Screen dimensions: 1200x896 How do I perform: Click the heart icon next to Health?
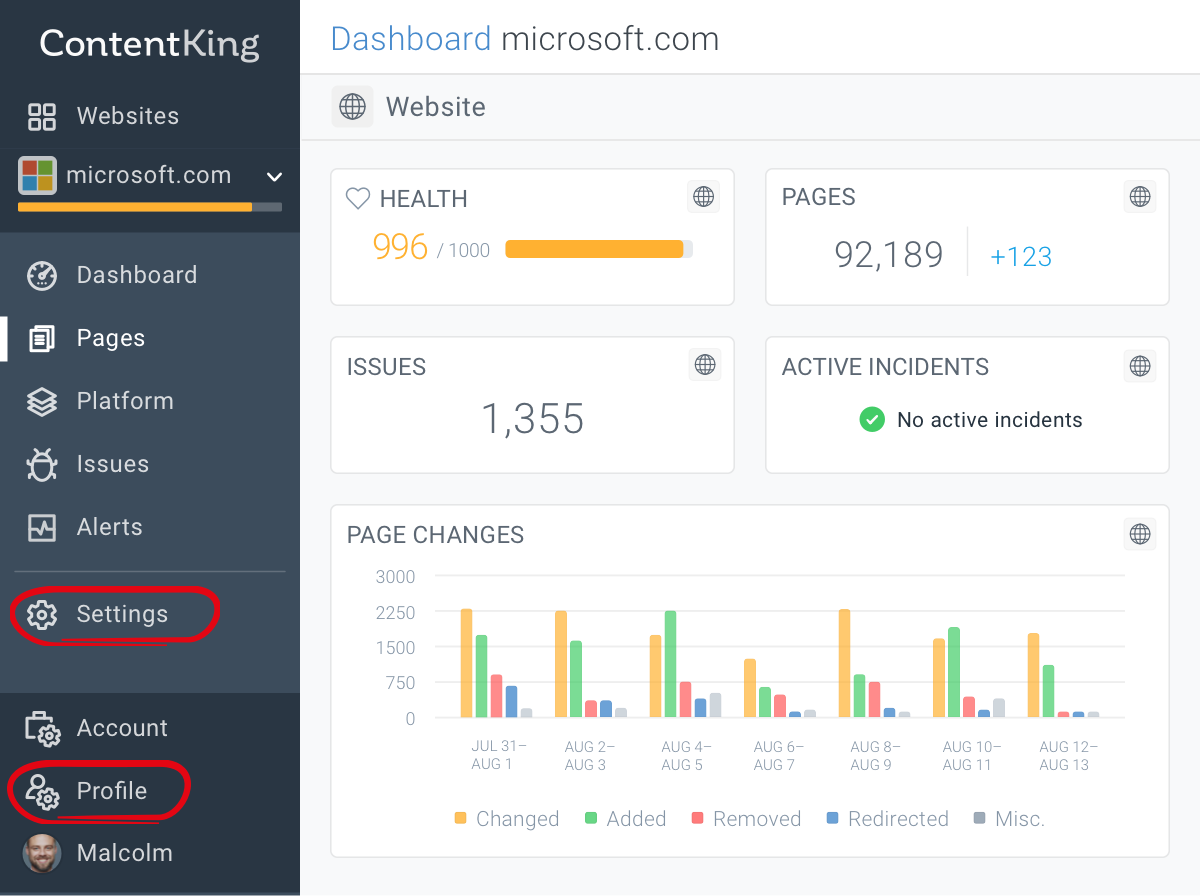358,198
